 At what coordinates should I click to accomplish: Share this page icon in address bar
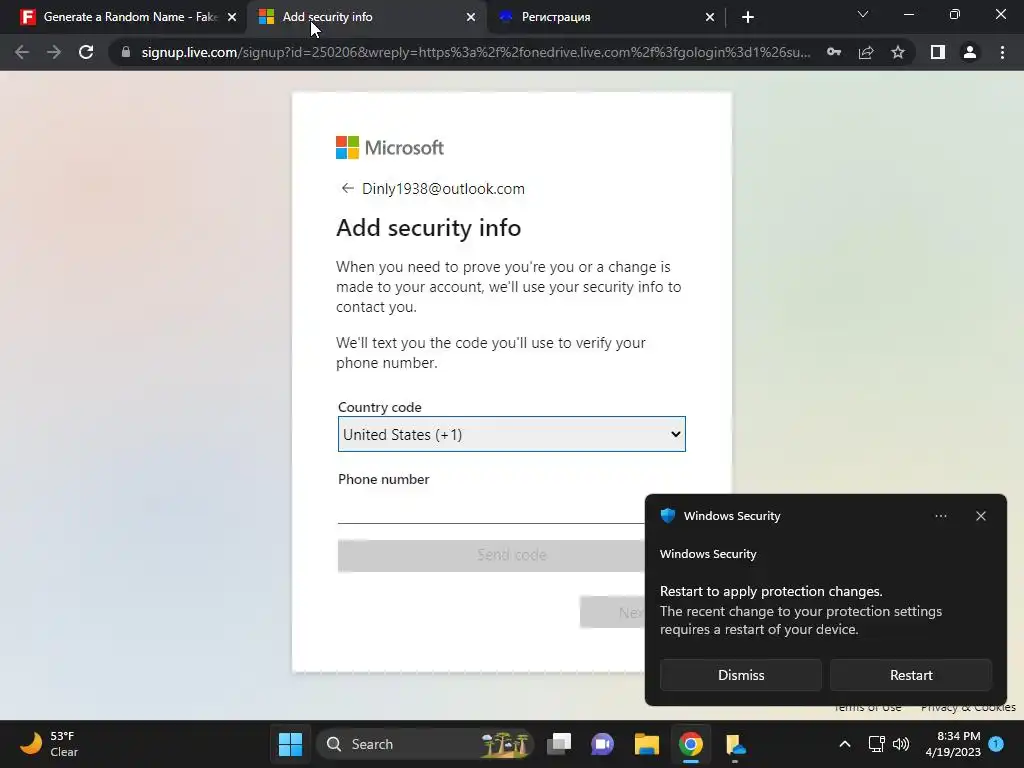coord(866,52)
